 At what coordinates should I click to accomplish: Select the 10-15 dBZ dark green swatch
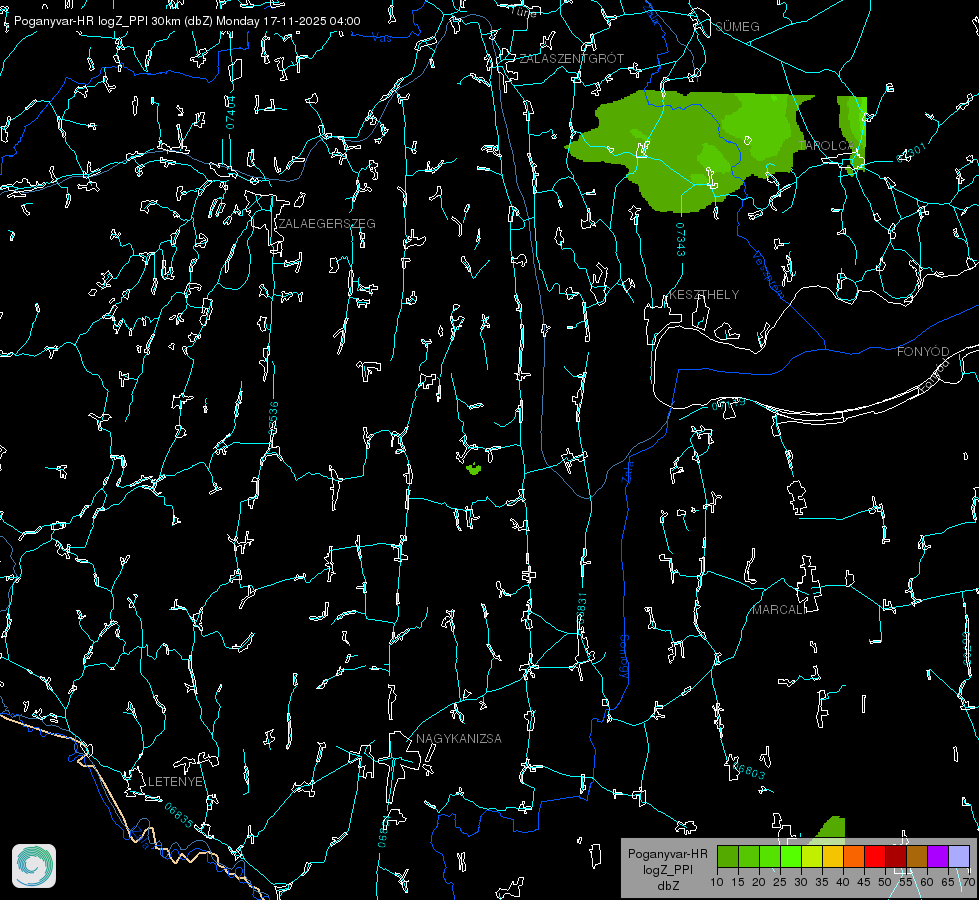(x=728, y=856)
